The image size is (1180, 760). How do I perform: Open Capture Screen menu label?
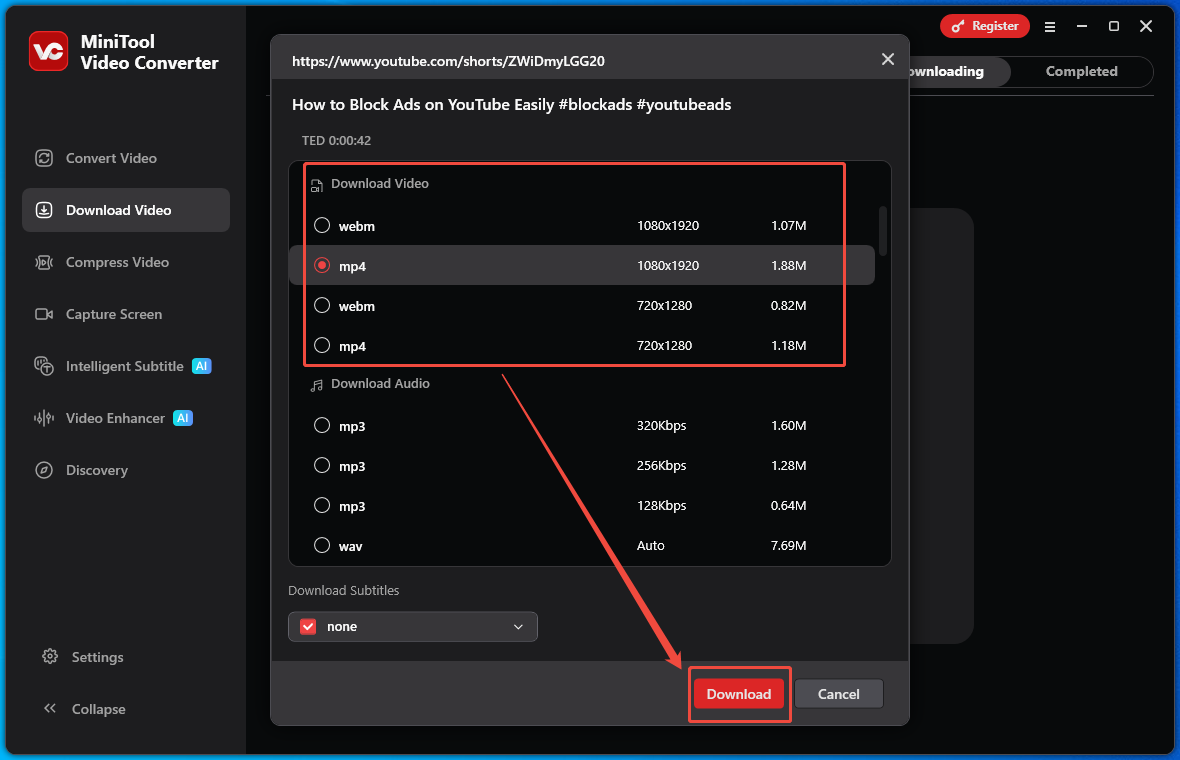tap(114, 314)
